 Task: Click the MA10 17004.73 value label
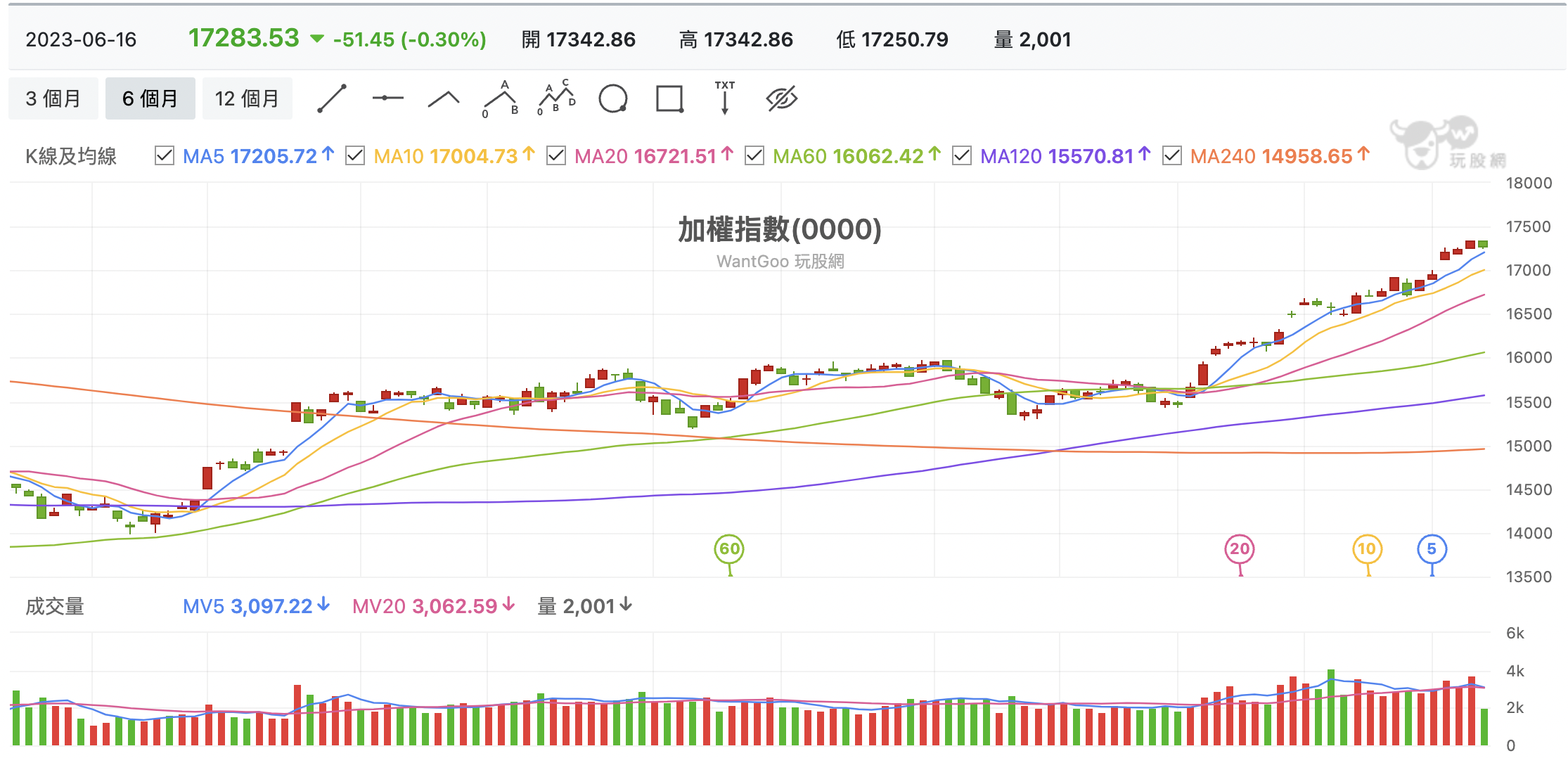click(454, 156)
